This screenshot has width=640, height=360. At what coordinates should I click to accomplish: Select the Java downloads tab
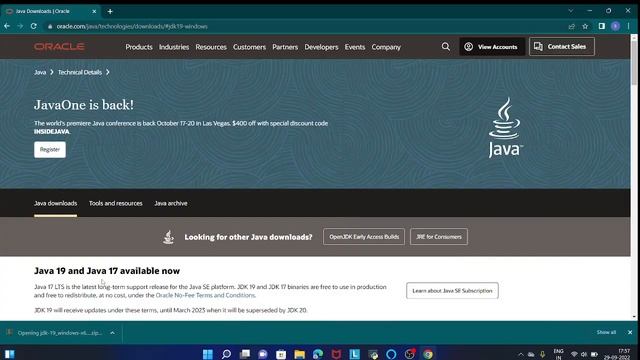[56, 203]
